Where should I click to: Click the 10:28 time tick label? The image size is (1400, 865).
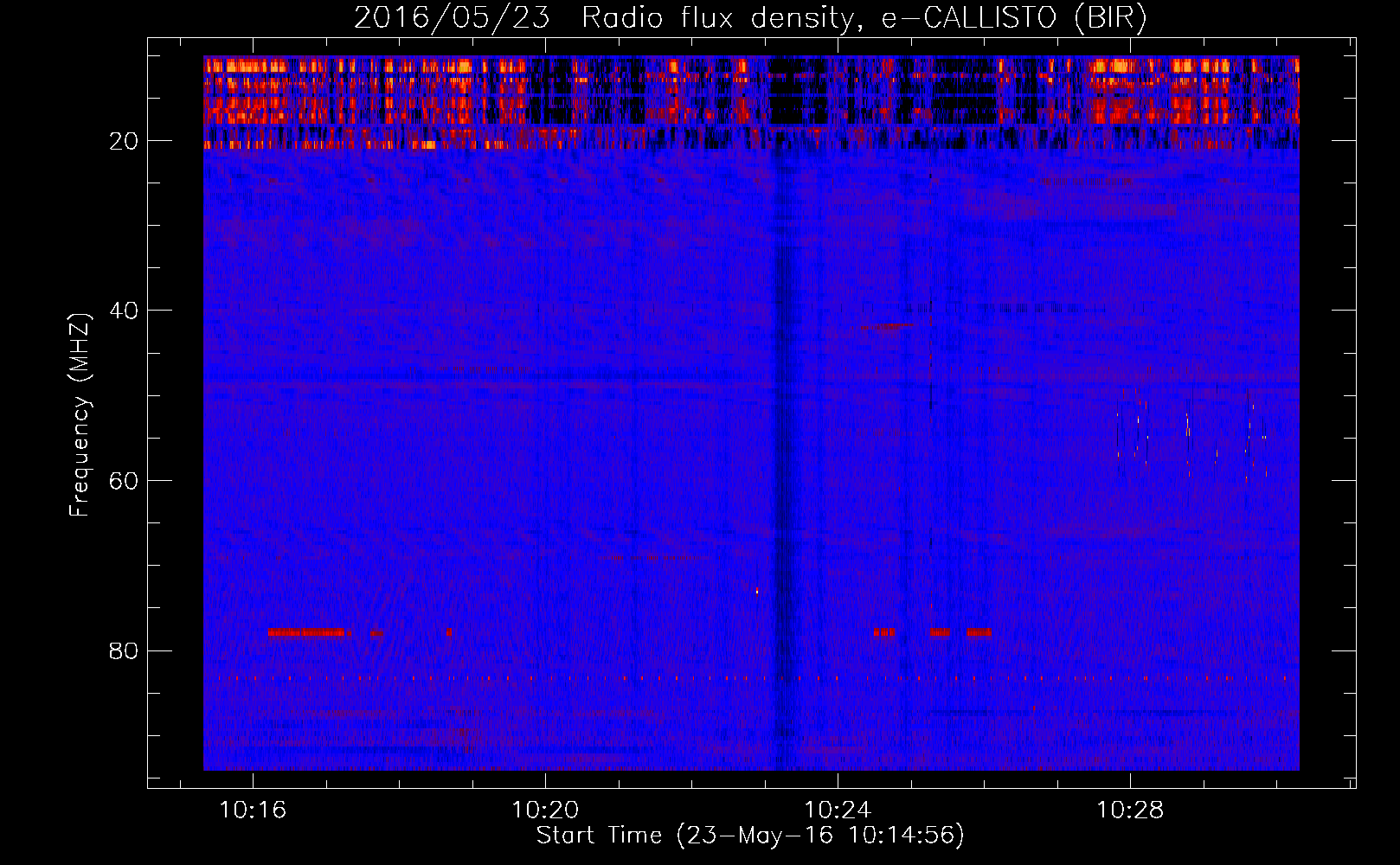tap(1130, 811)
